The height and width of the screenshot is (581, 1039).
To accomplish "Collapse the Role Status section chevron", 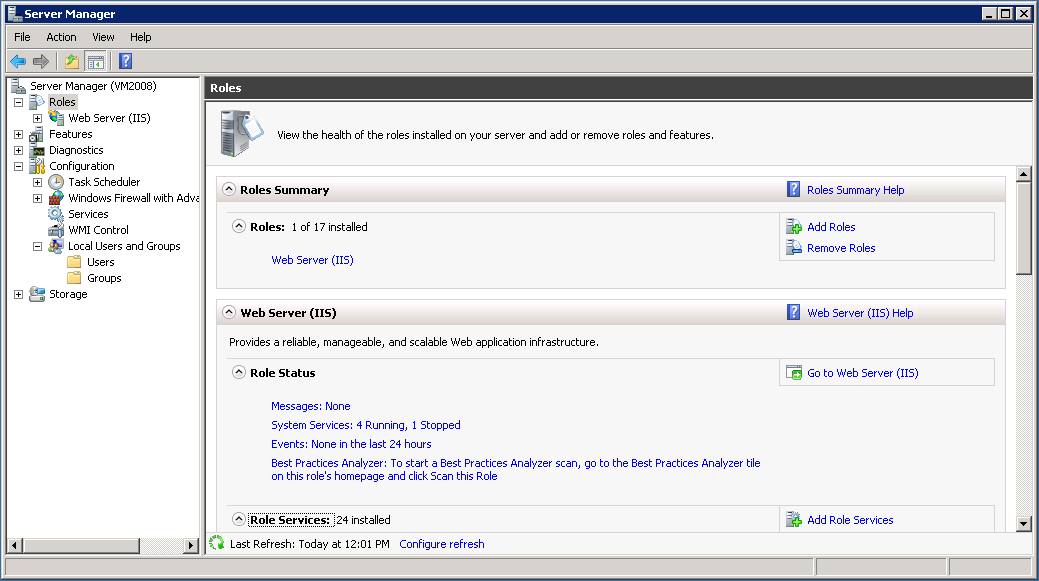I will tap(239, 372).
